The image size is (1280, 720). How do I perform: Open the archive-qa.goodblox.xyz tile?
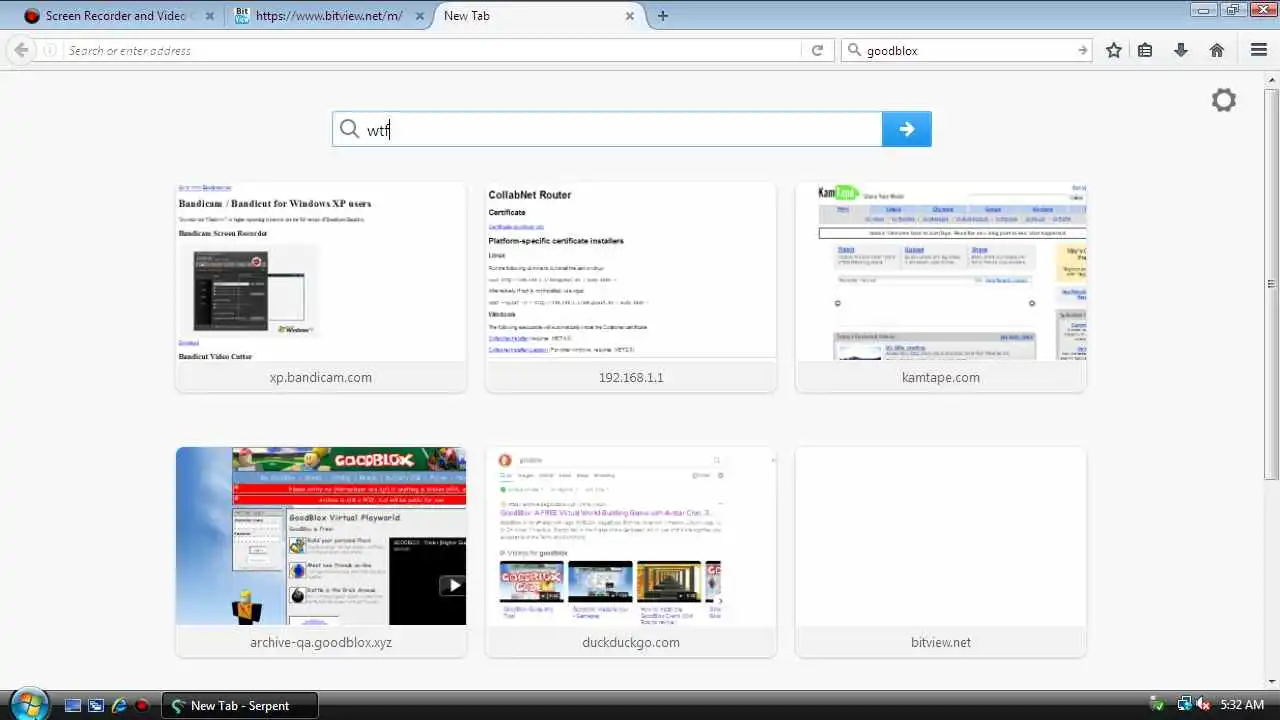[x=321, y=552]
